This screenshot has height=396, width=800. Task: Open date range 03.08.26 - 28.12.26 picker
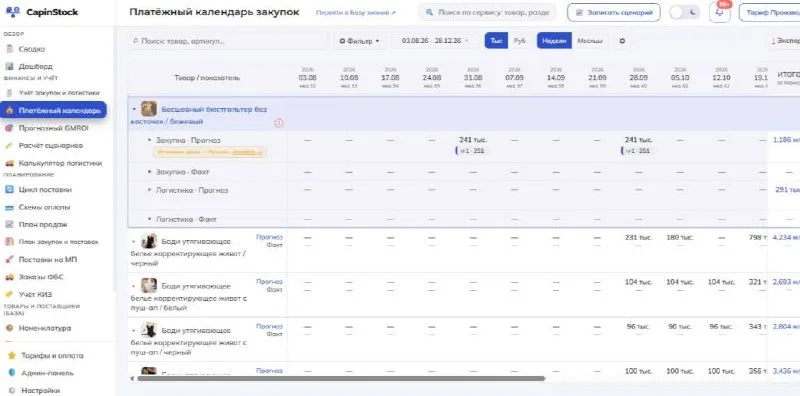435,41
